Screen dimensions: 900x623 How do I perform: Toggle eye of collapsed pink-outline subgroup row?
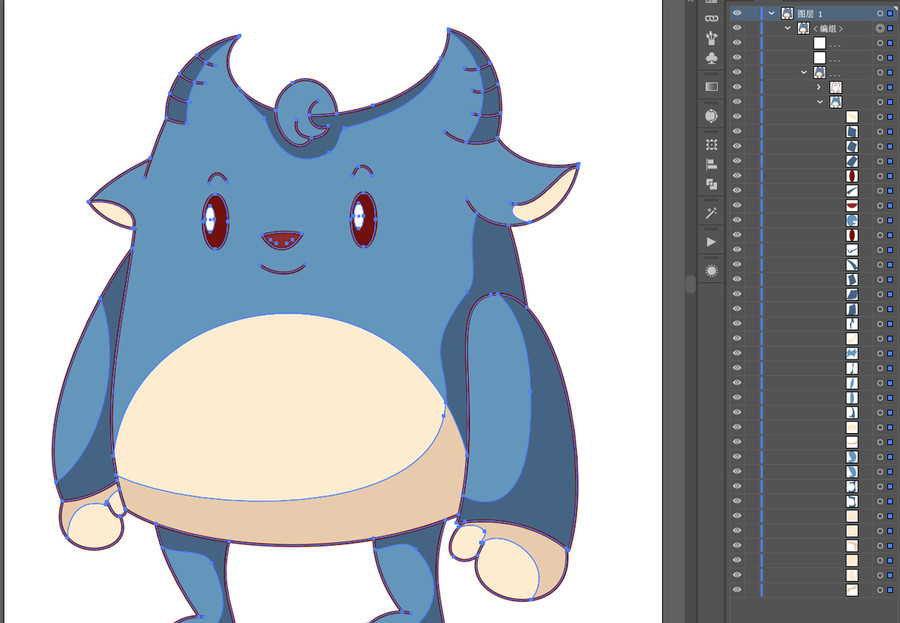pos(737,87)
